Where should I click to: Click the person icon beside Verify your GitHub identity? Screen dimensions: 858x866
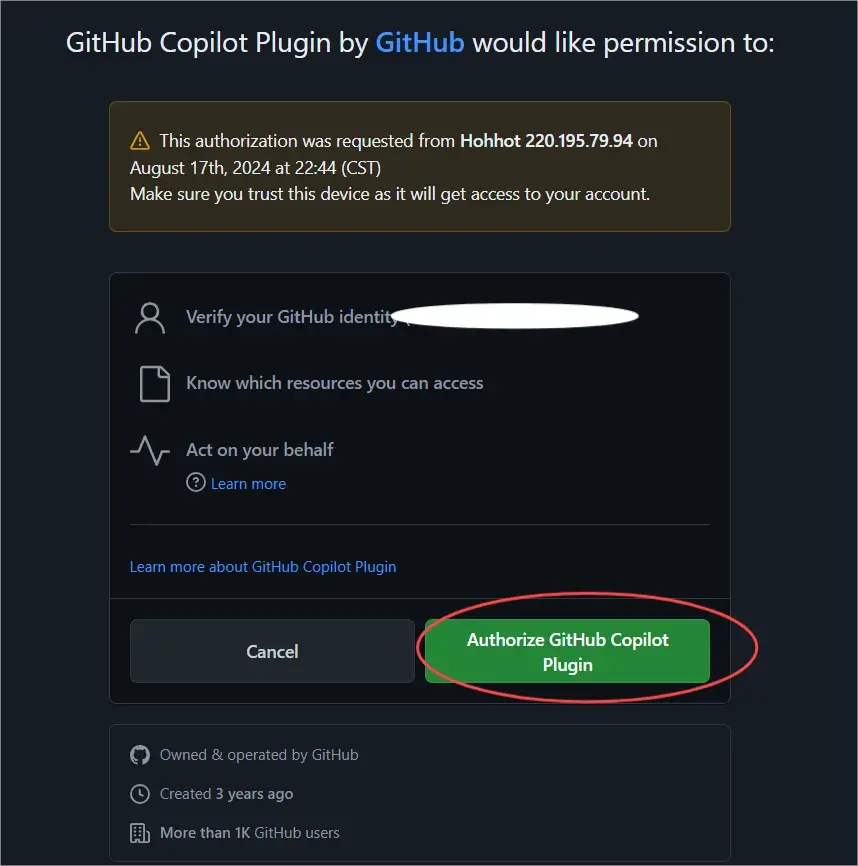coord(150,318)
